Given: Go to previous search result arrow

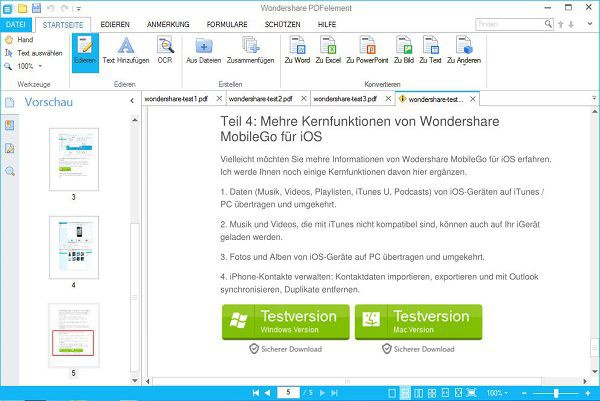Looking at the screenshot, I should (561, 24).
